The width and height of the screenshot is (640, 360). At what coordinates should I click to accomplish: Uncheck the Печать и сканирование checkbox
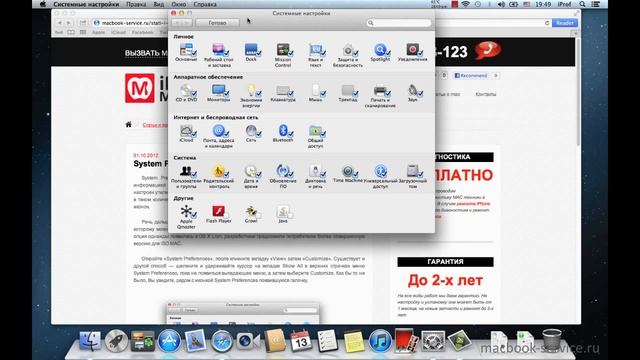pyautogui.click(x=388, y=93)
